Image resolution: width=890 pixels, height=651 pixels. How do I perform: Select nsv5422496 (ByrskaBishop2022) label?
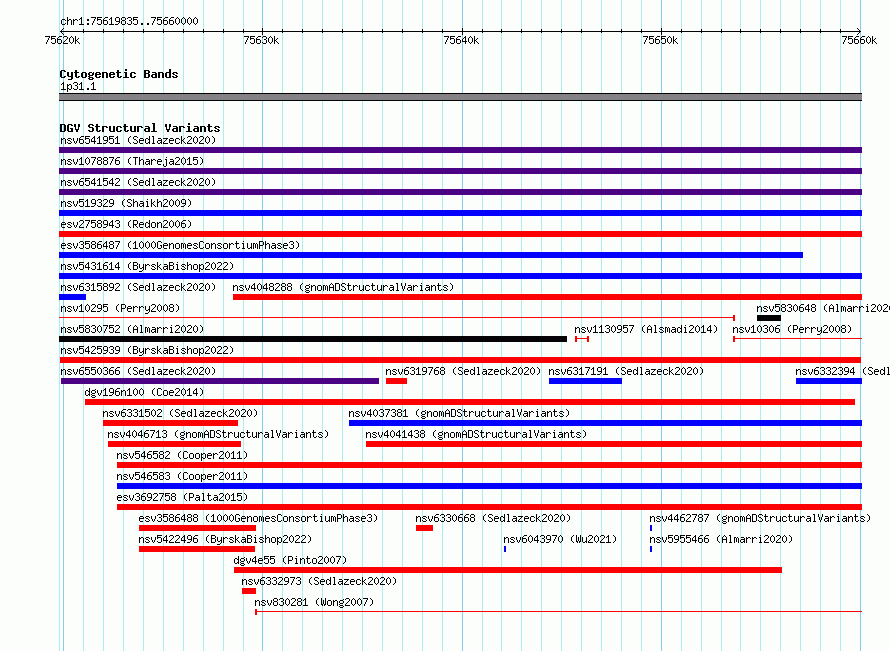[x=225, y=539]
